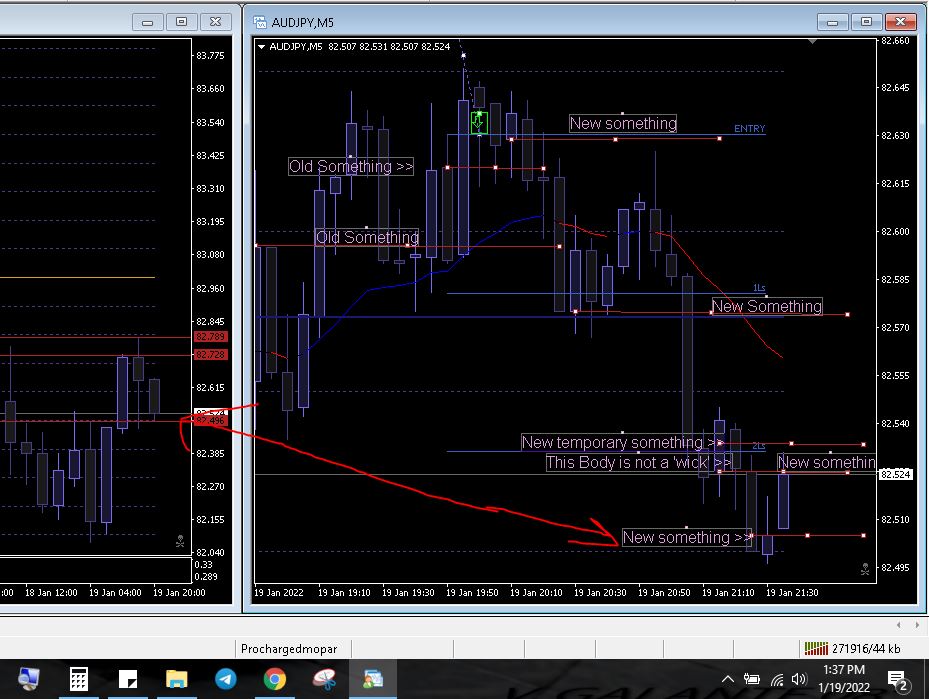Open the black-and-white square taskbar app
Viewport: 929px width, 699px height.
pos(127,679)
